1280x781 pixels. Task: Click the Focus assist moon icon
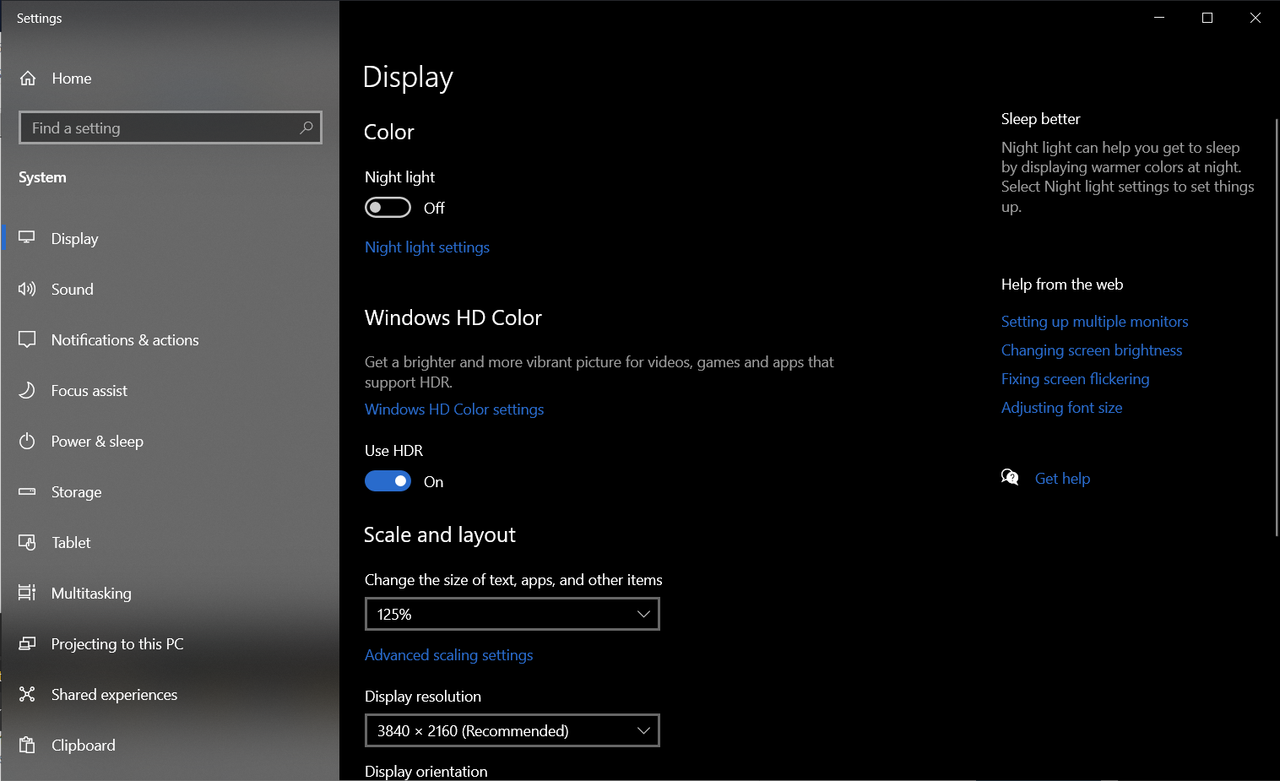pyautogui.click(x=28, y=390)
